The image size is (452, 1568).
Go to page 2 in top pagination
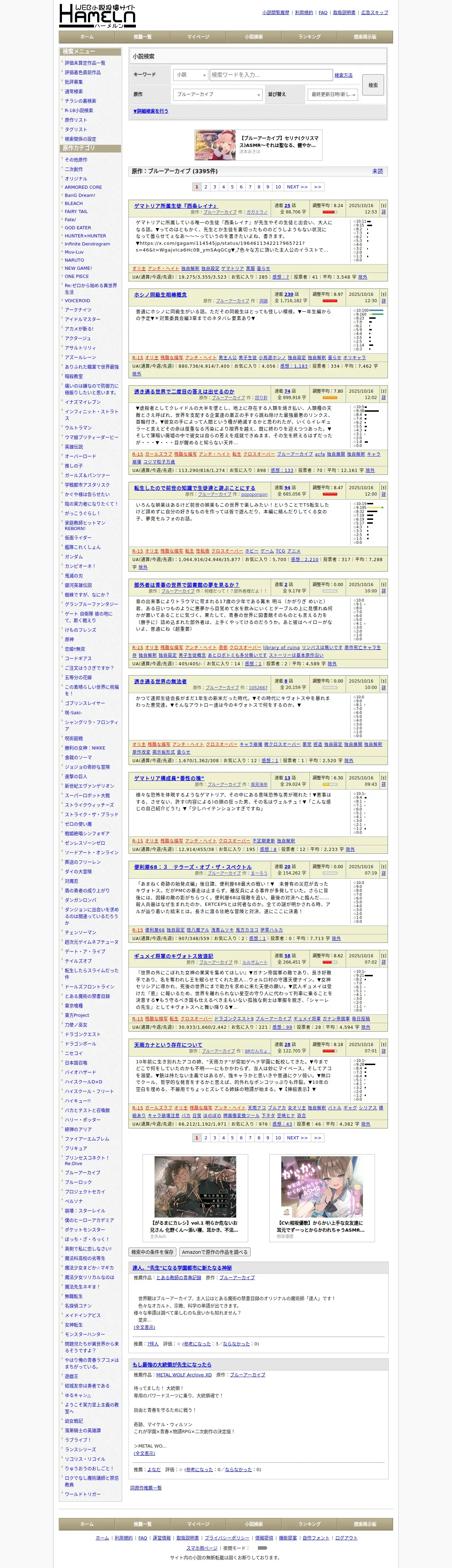(x=206, y=187)
